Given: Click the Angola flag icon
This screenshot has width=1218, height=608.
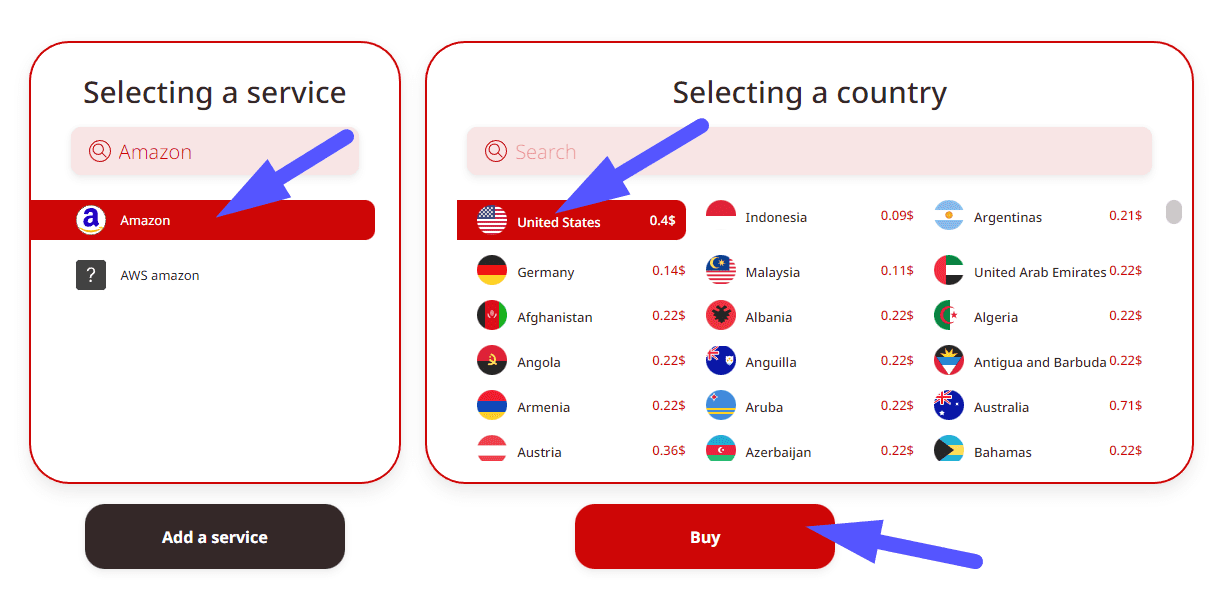Looking at the screenshot, I should point(492,361).
